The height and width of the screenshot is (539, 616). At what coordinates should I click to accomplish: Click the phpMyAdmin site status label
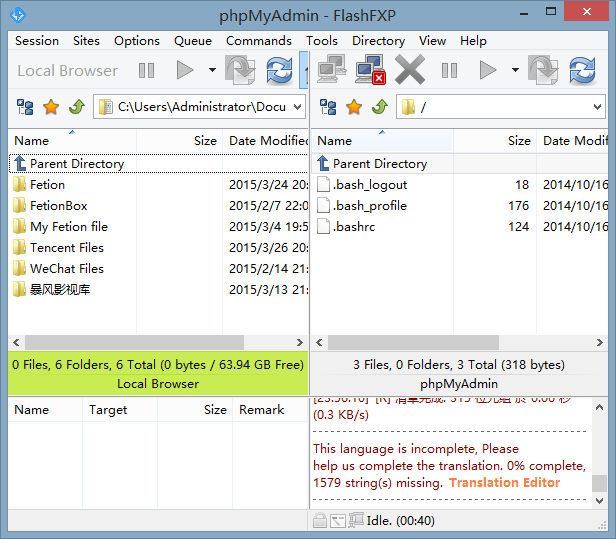pos(459,384)
